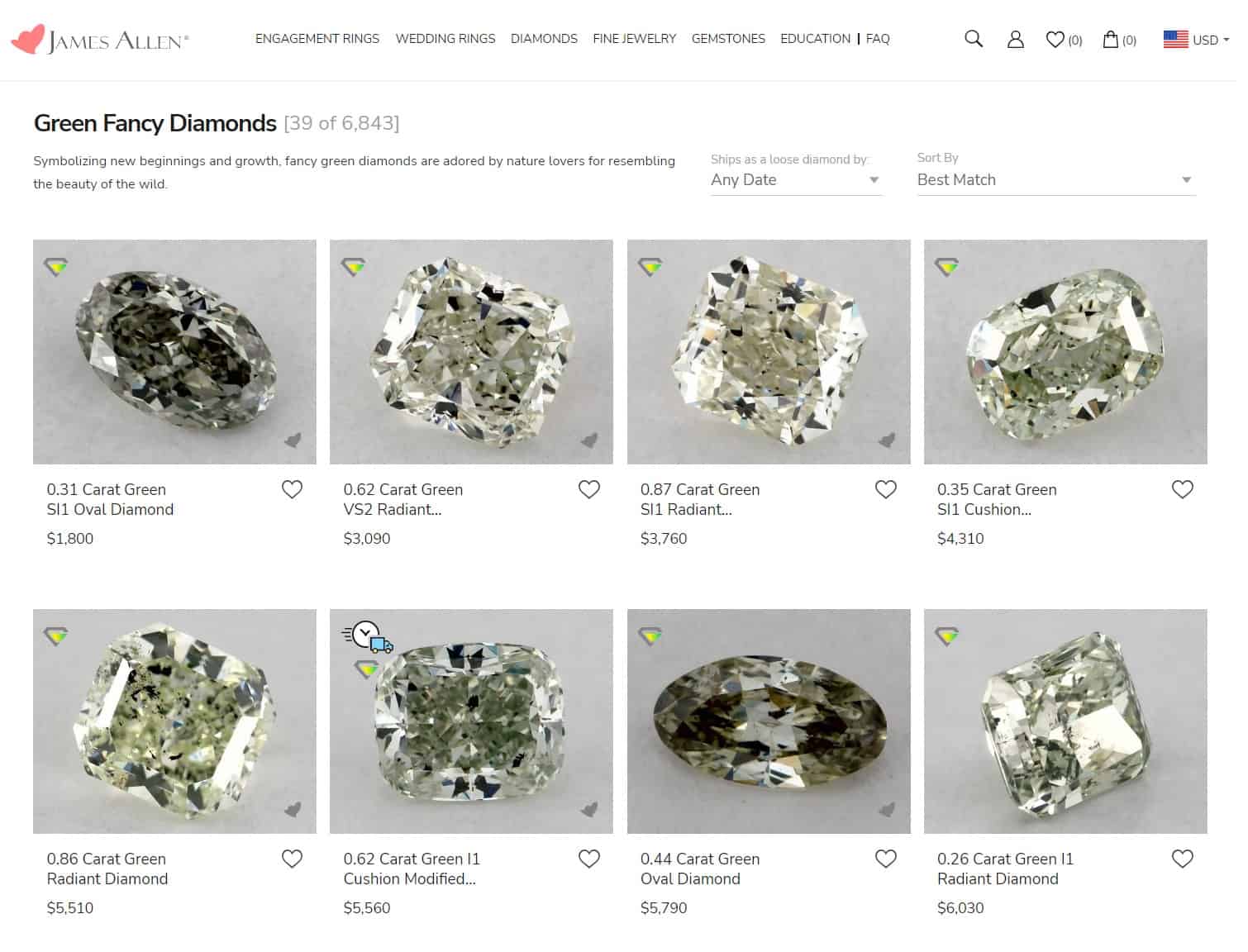The height and width of the screenshot is (952, 1248).
Task: Open the Best Match sort dropdown
Action: pos(1055,179)
